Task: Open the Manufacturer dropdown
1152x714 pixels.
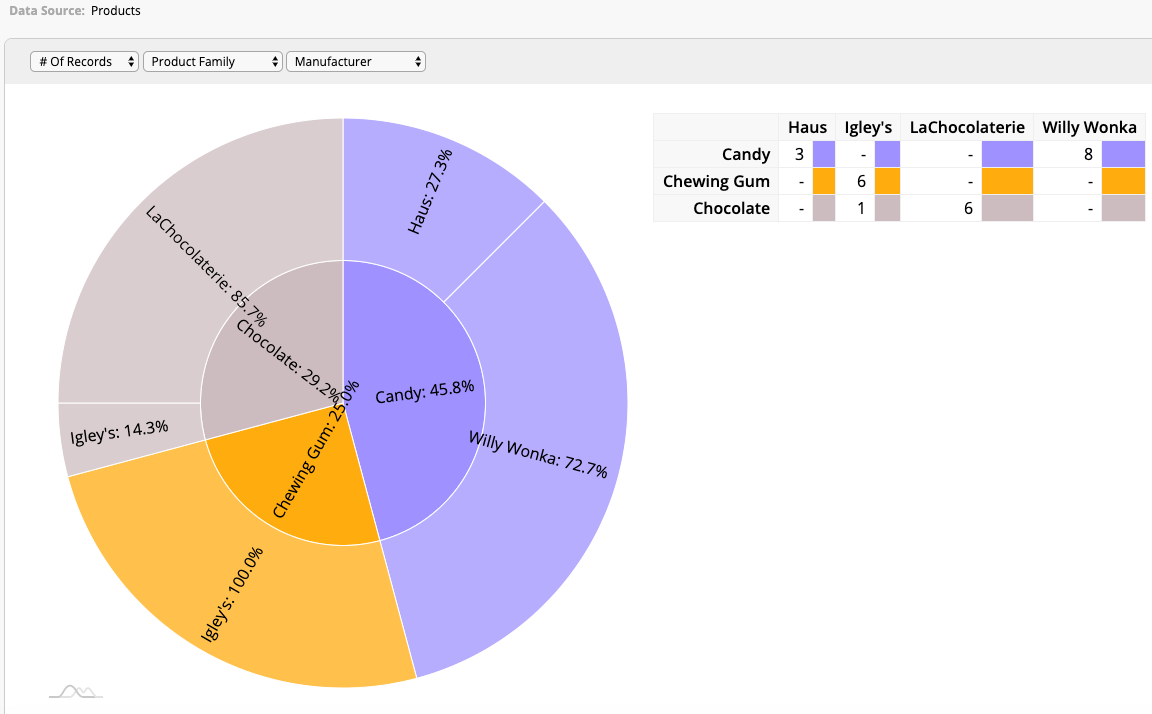Action: click(356, 62)
